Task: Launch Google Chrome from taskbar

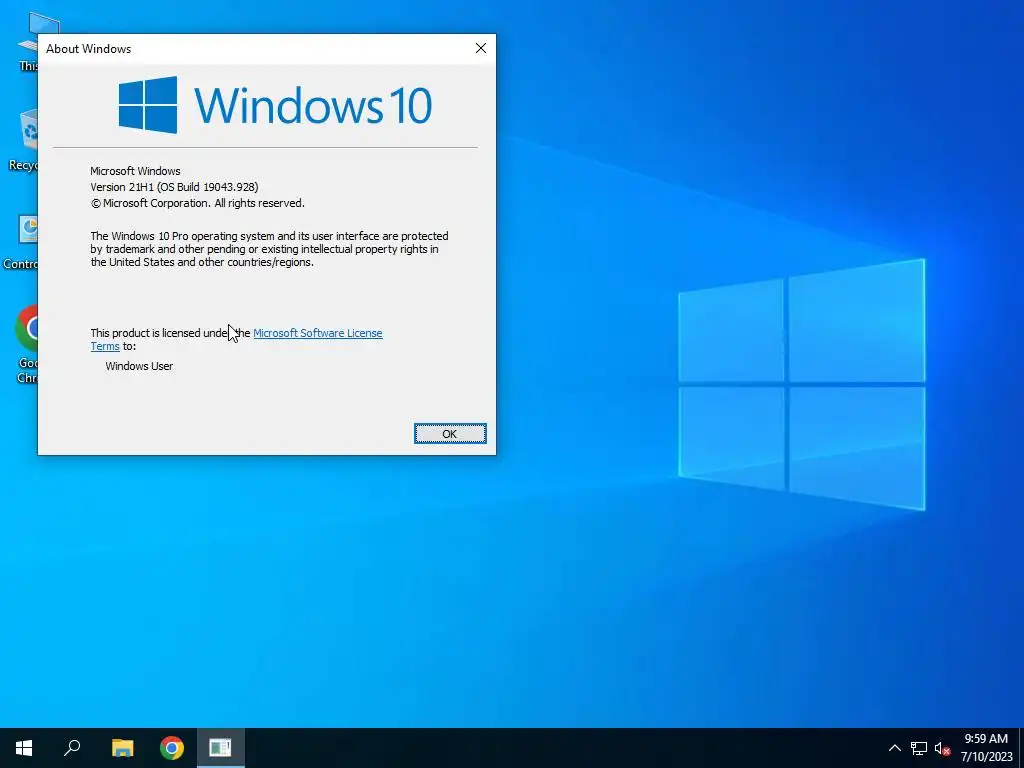Action: pos(172,748)
